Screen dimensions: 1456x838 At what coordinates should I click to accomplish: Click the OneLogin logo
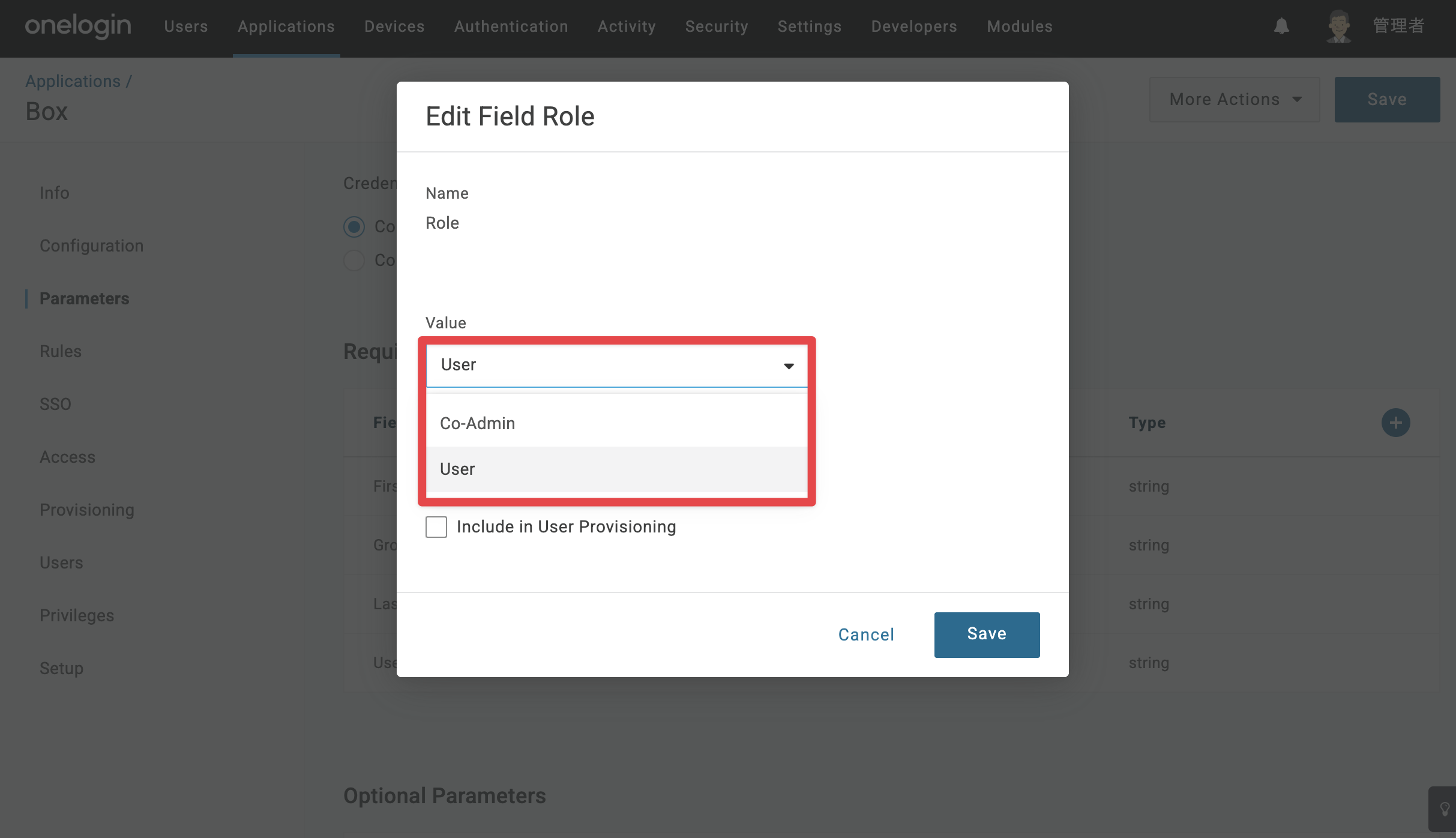78,26
